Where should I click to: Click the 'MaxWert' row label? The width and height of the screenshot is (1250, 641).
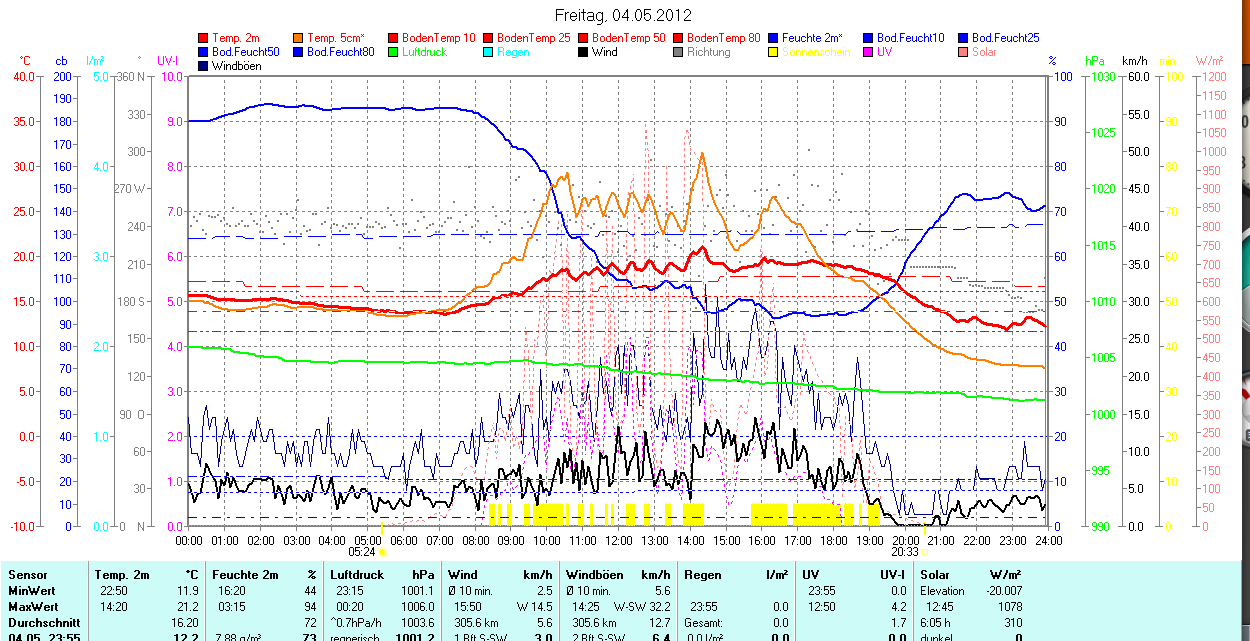(31, 607)
